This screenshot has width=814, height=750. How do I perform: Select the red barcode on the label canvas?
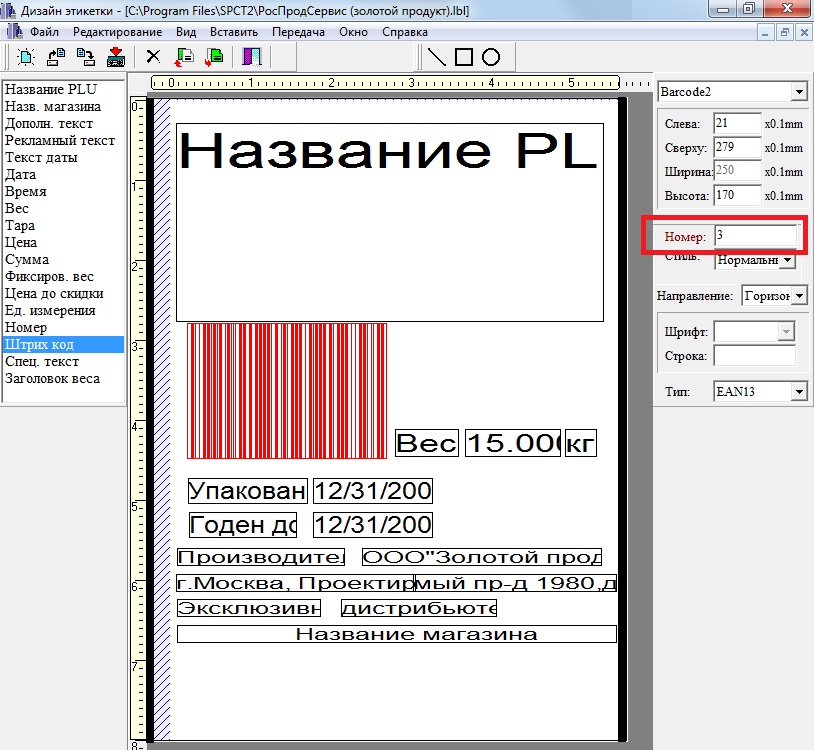coord(287,390)
